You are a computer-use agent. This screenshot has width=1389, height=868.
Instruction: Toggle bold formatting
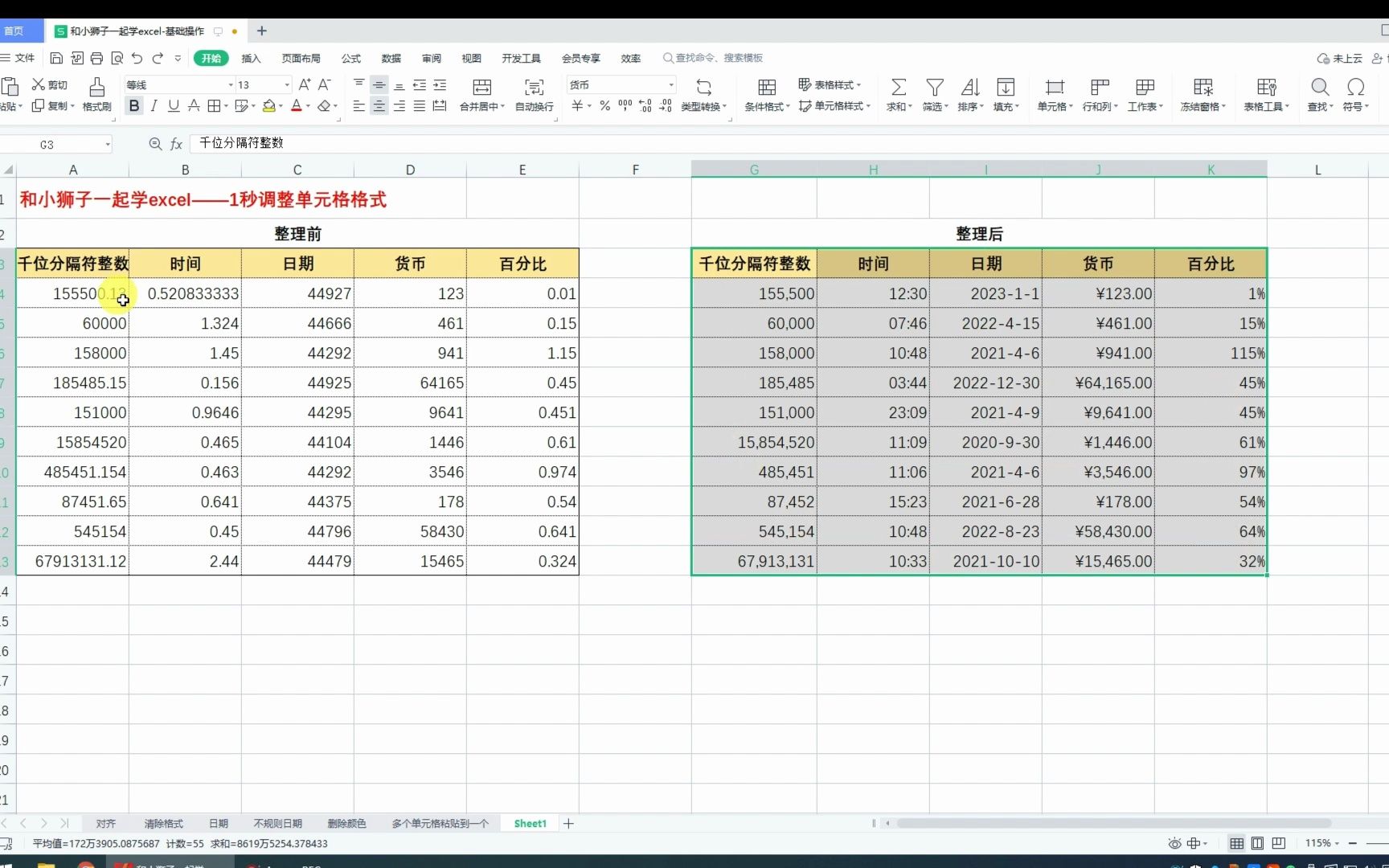[133, 106]
